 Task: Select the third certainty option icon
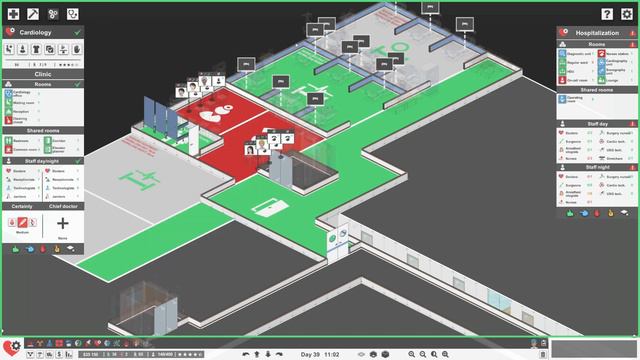click(33, 222)
